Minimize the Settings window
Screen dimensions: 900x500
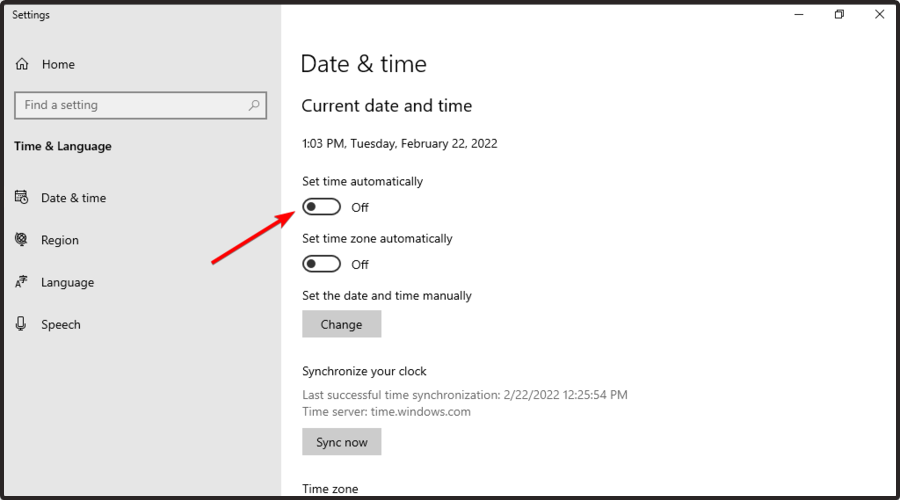pyautogui.click(x=799, y=14)
